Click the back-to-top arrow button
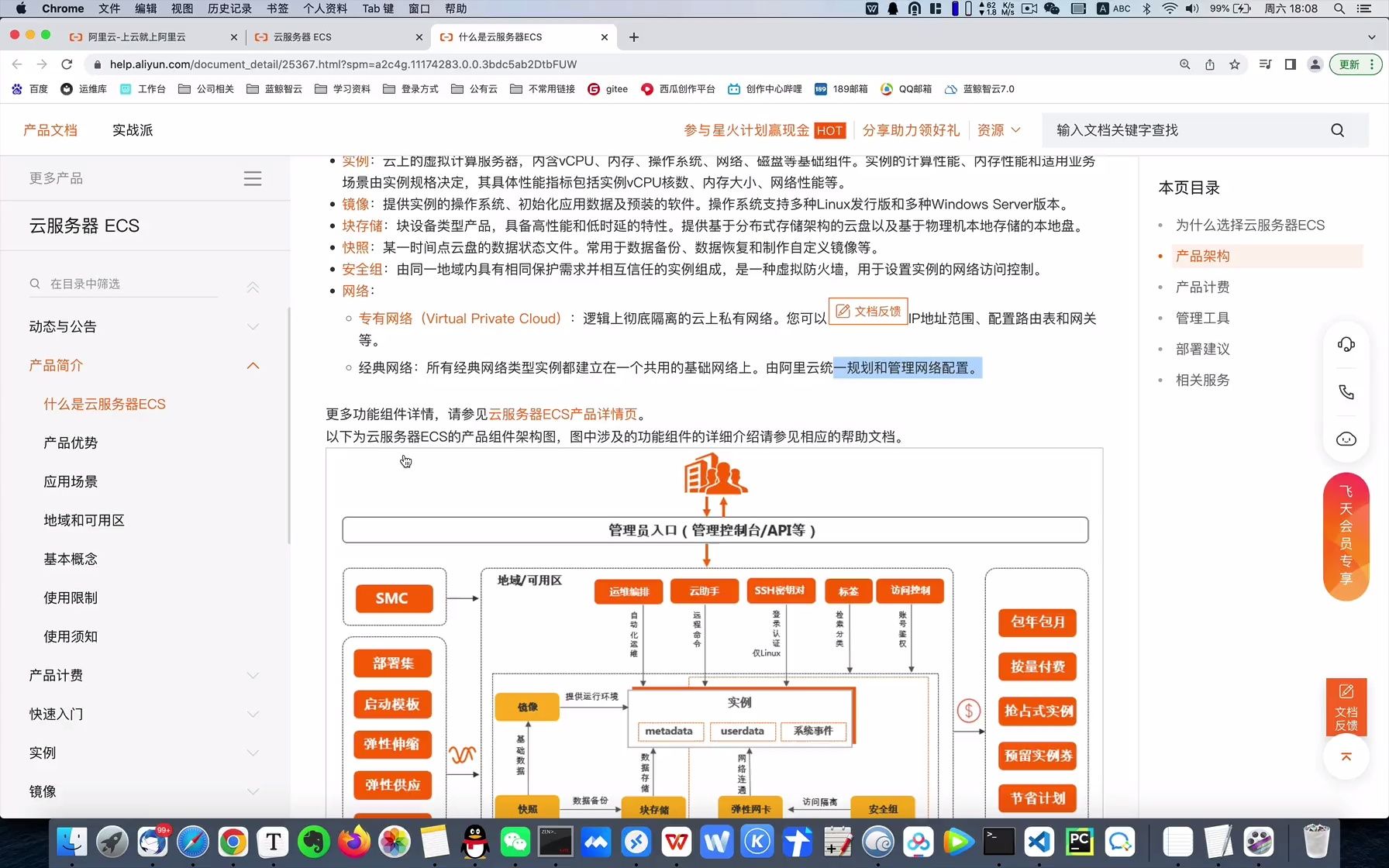 (x=1346, y=756)
